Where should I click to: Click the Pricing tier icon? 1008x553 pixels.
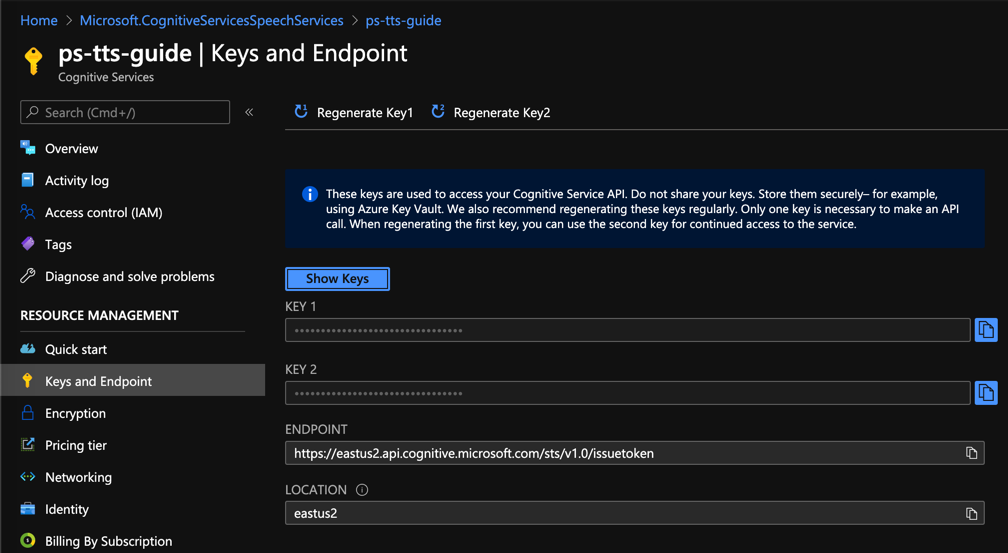(x=28, y=444)
